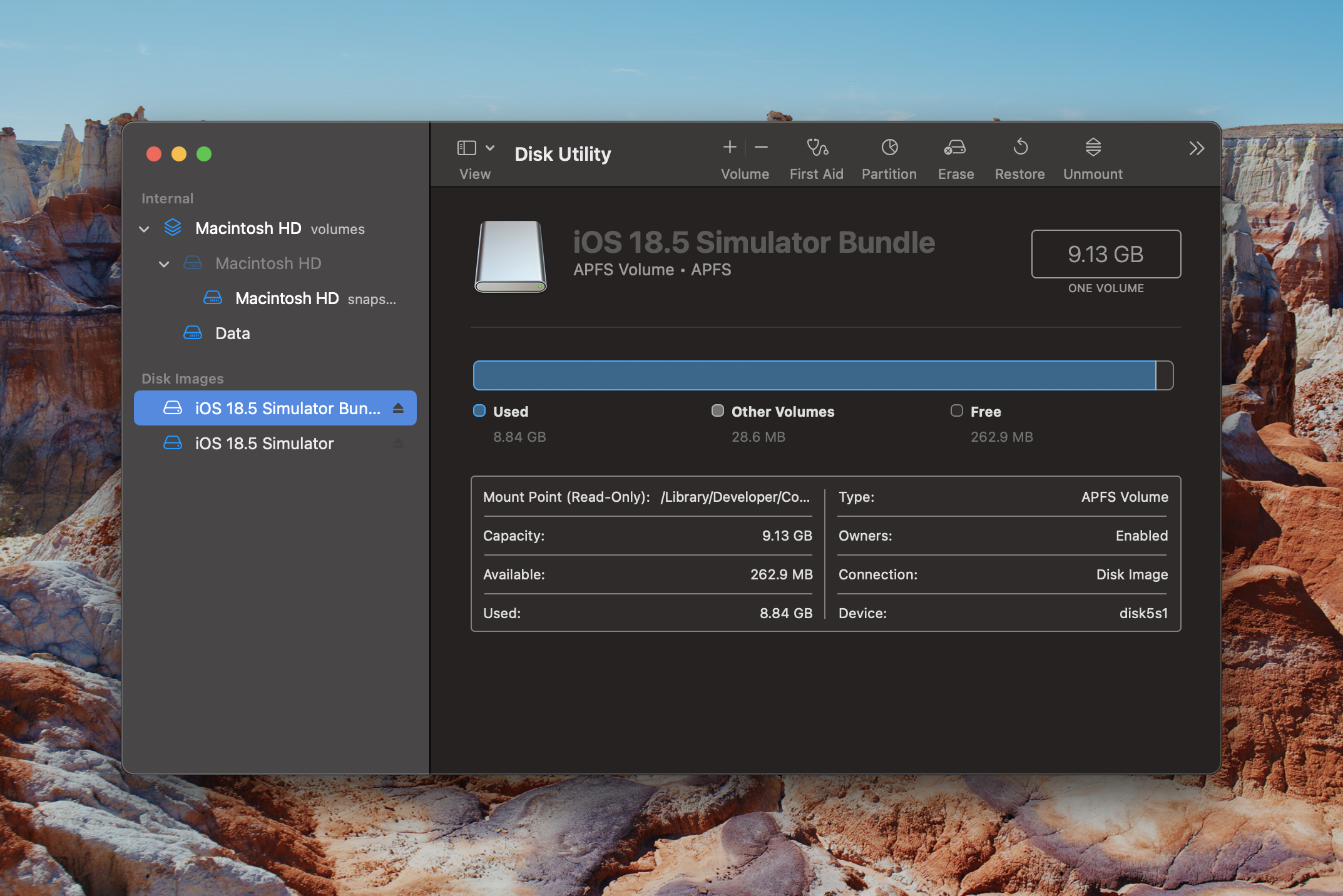Viewport: 1343px width, 896px height.
Task: Run First Aid stethoscope icon
Action: (817, 147)
